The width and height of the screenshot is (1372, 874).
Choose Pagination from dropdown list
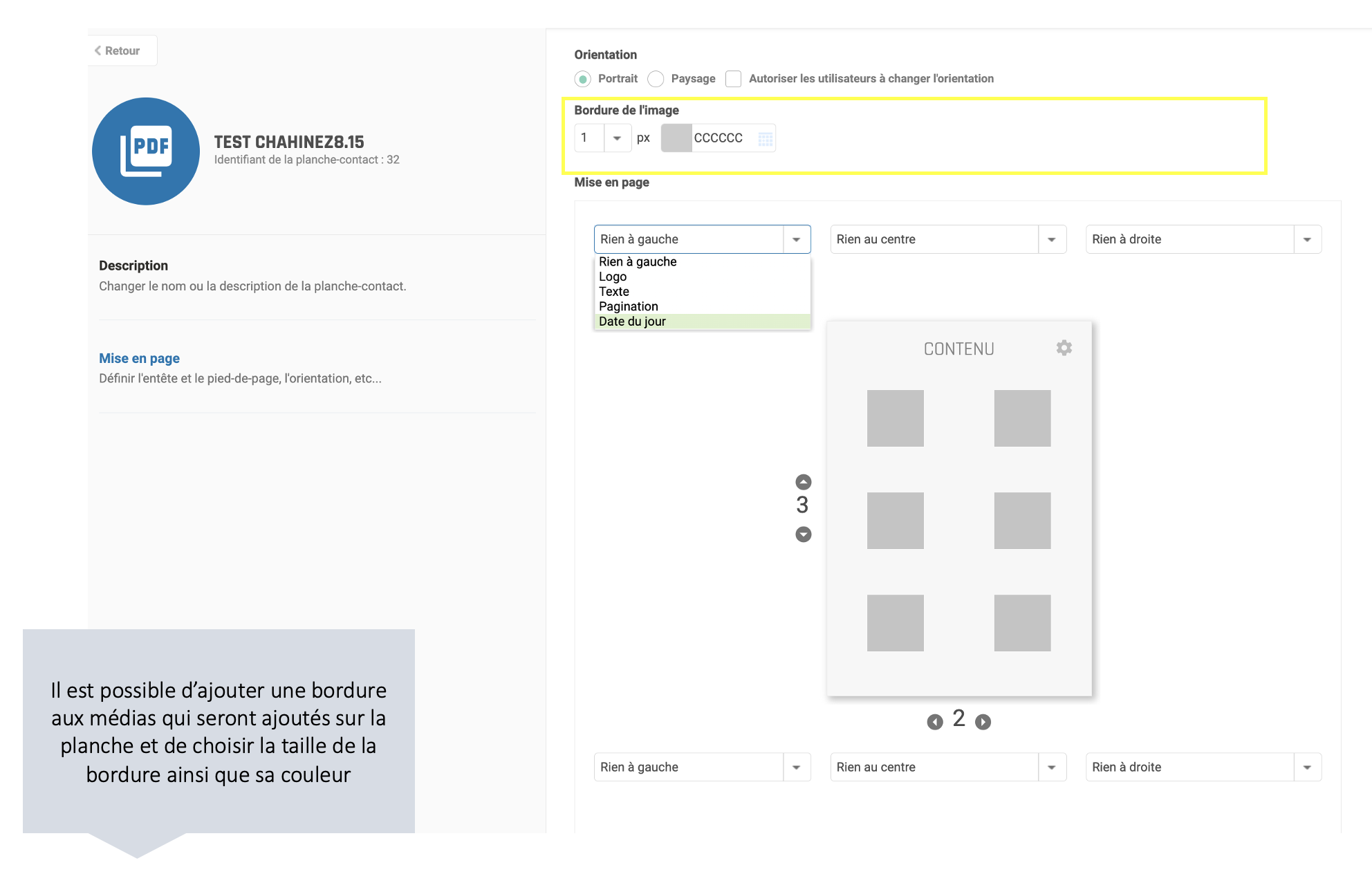pyautogui.click(x=628, y=306)
